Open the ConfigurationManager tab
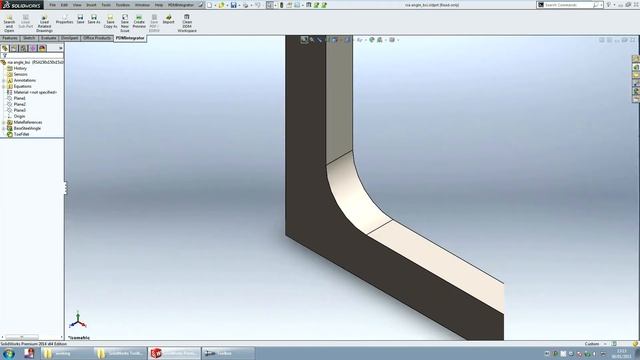The height and width of the screenshot is (360, 640). tap(23, 48)
